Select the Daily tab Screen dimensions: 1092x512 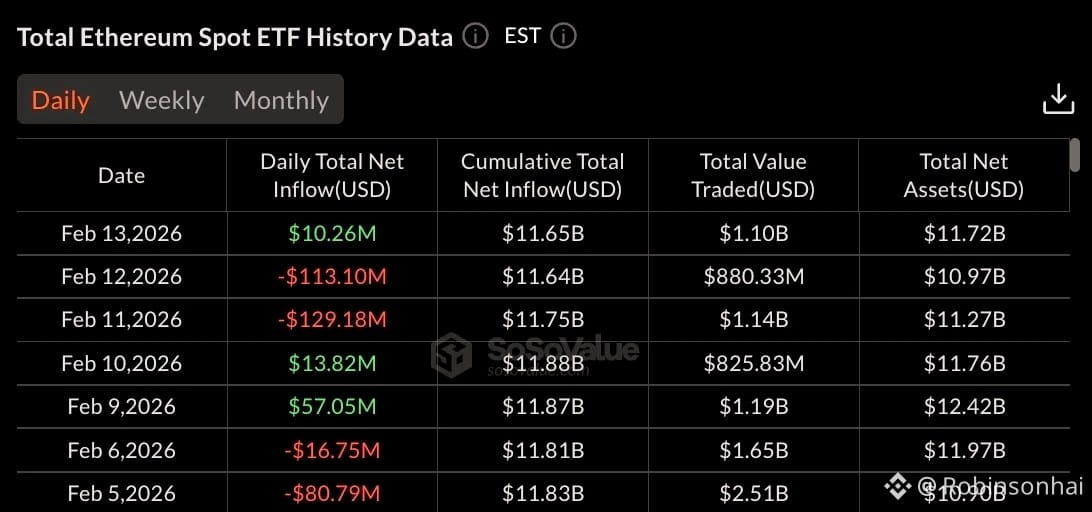[x=61, y=100]
